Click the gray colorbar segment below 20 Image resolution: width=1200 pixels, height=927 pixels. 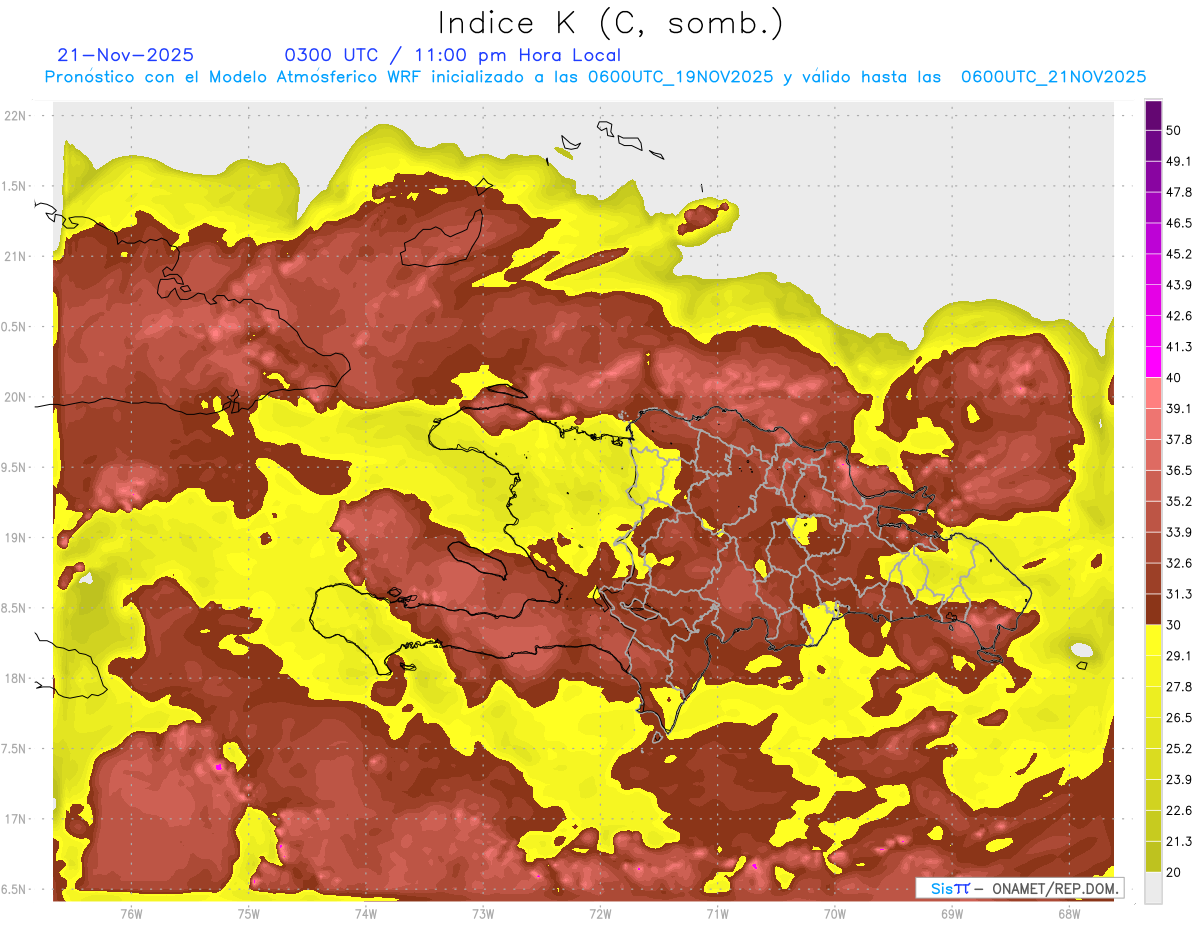pyautogui.click(x=1153, y=888)
